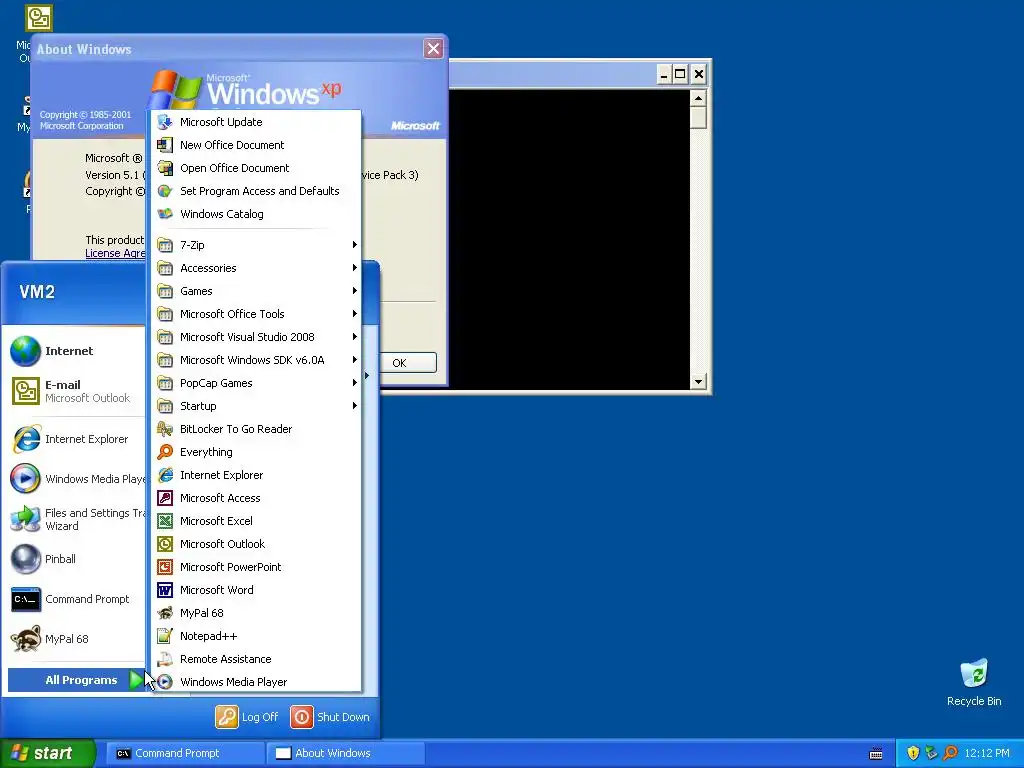This screenshot has height=768, width=1024.
Task: Open Internet Explorer in the All Programs list
Action: tap(257, 475)
